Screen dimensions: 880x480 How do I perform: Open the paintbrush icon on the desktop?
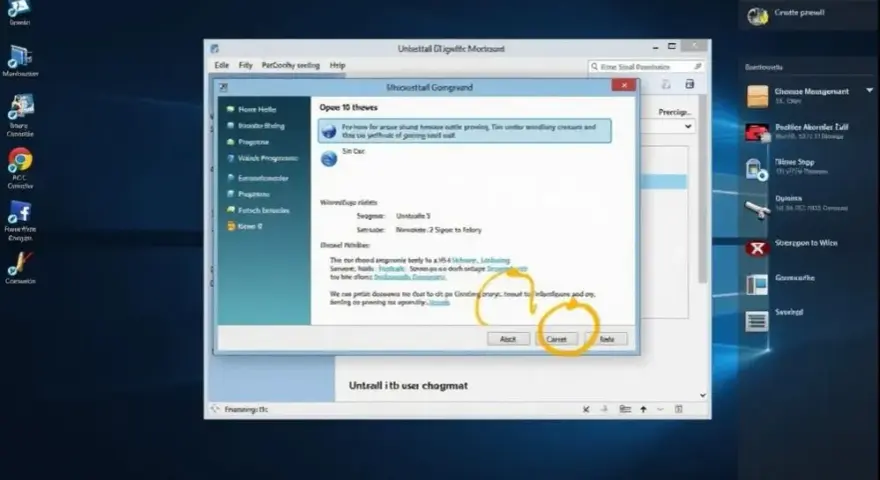(20, 263)
